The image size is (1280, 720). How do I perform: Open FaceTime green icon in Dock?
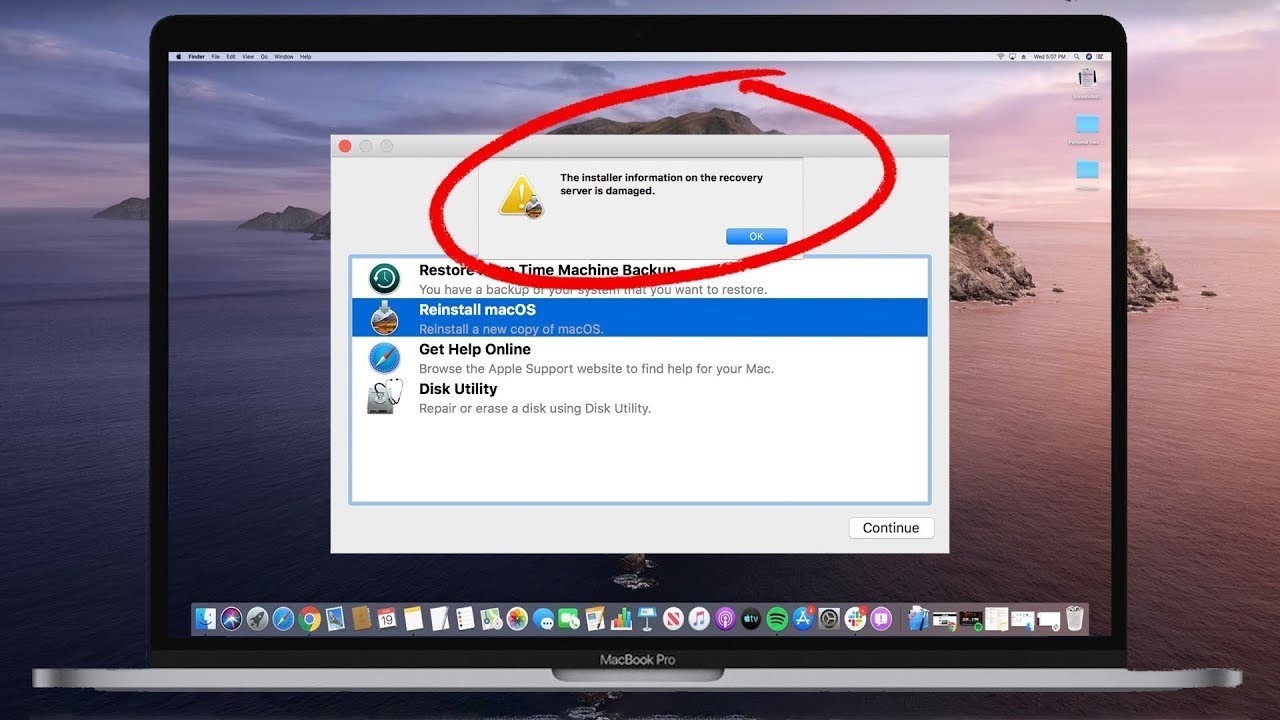pyautogui.click(x=569, y=619)
